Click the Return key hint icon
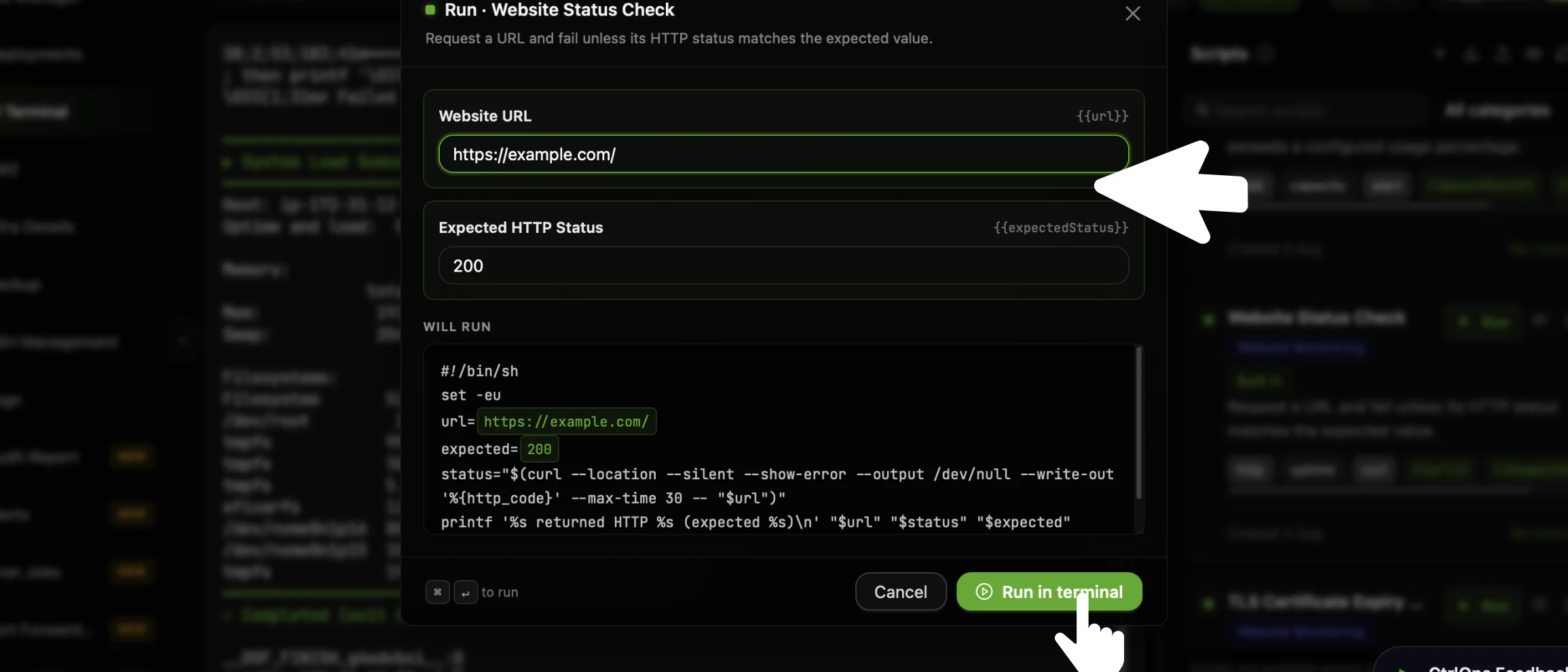Screen dimensions: 1568x672 pos(465,592)
